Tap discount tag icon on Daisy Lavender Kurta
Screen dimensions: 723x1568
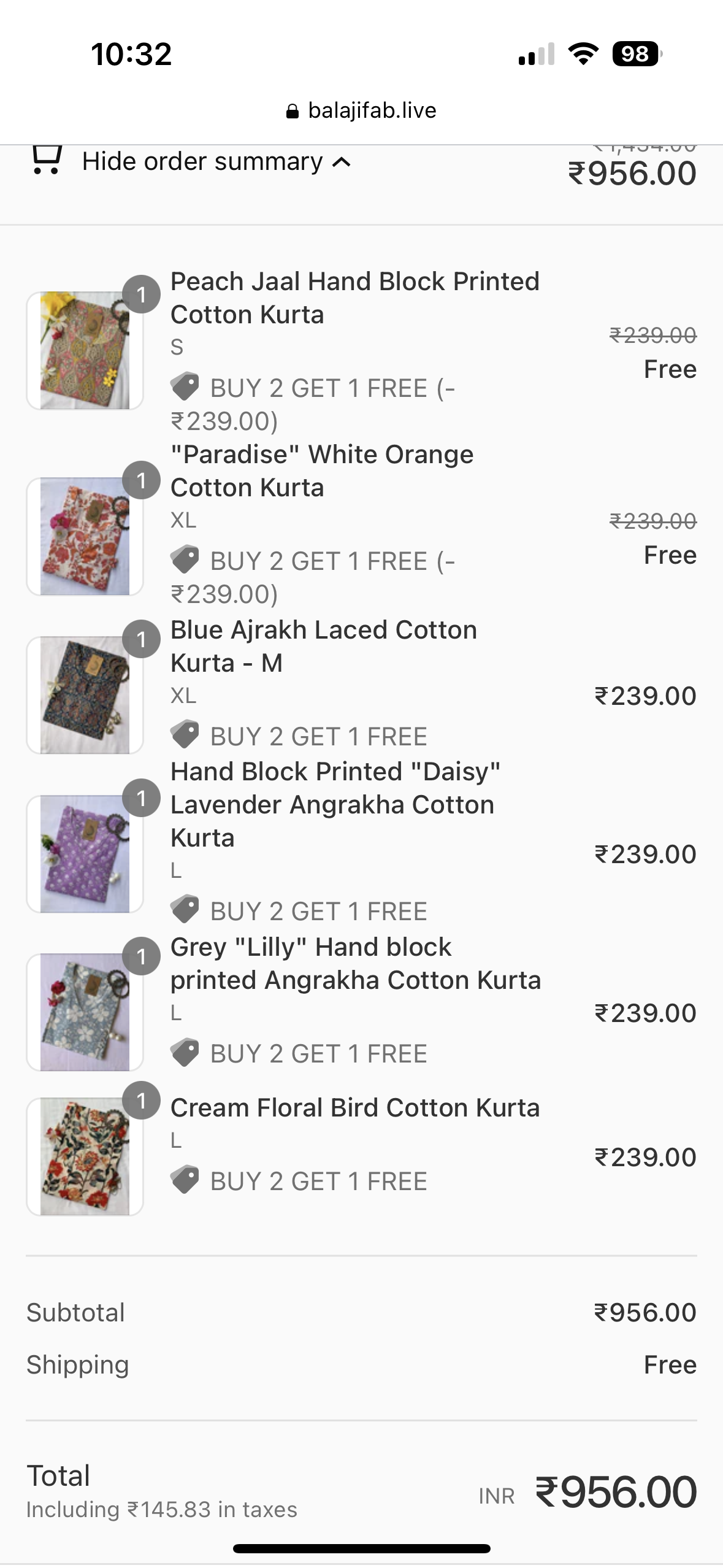[x=185, y=910]
